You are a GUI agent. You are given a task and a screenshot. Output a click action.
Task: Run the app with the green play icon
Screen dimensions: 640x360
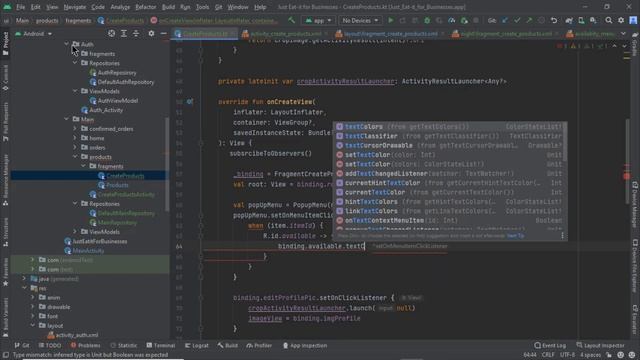(391, 20)
